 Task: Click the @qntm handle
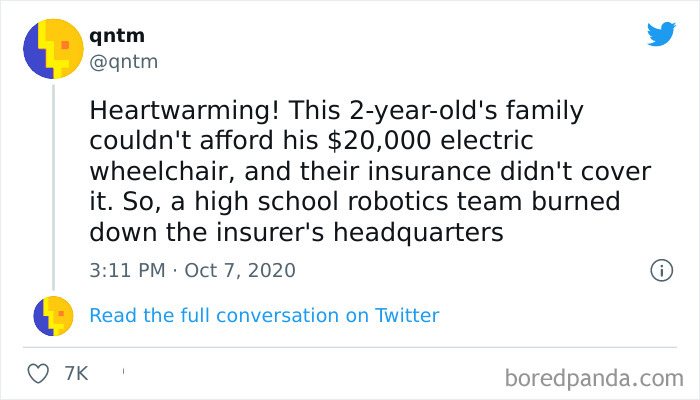(x=124, y=62)
